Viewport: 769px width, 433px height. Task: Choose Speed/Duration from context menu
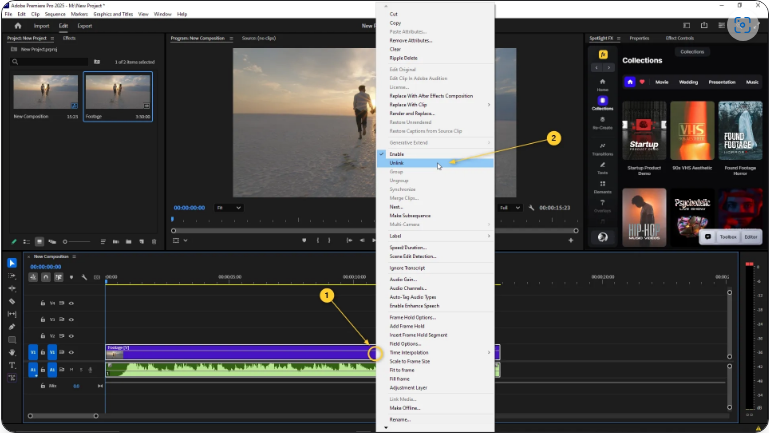tap(435, 248)
